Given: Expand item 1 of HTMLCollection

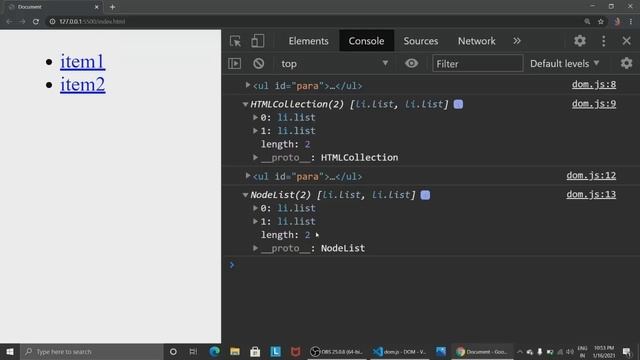Looking at the screenshot, I should click(x=256, y=131).
